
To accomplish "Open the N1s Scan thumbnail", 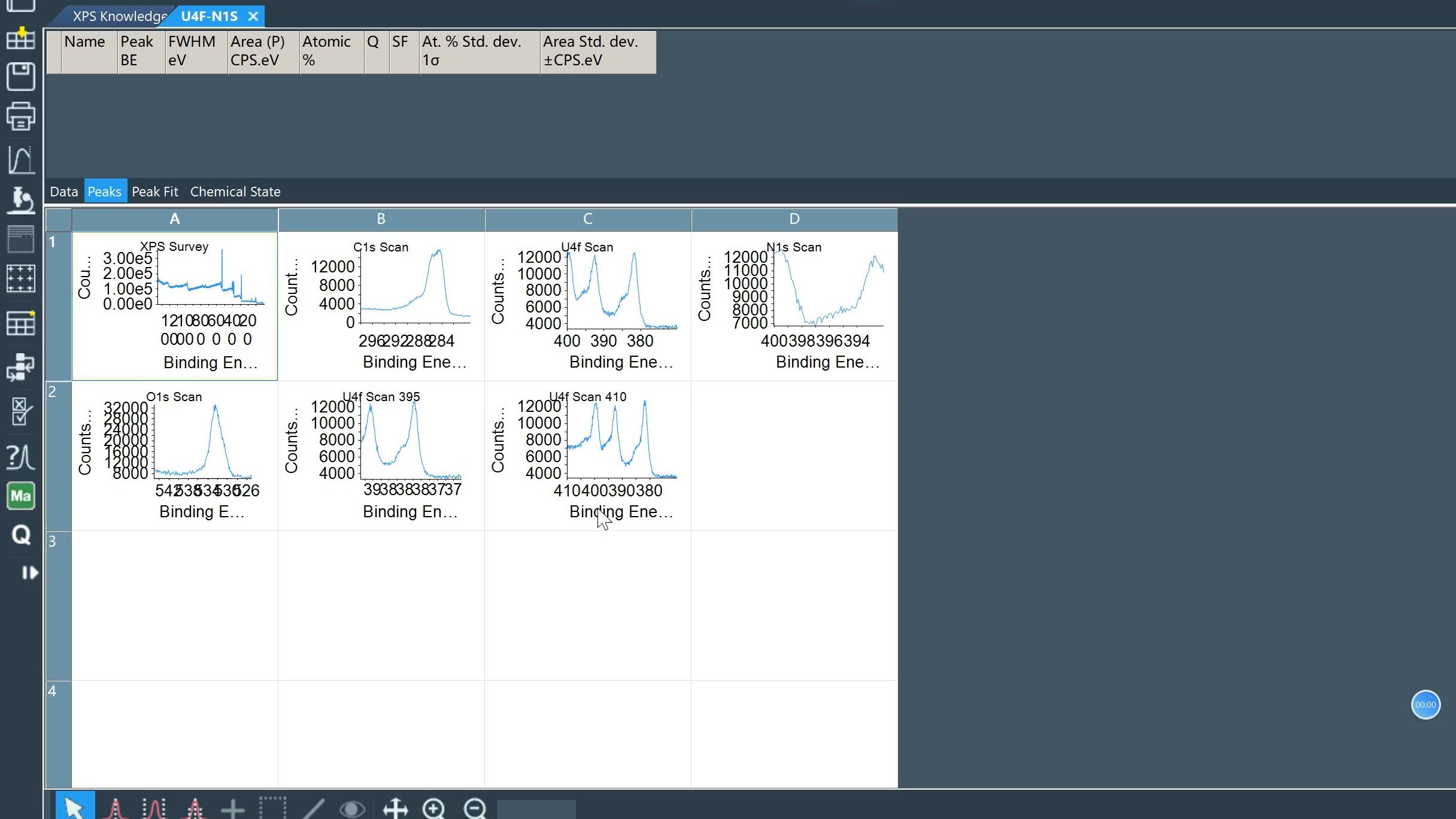I will pyautogui.click(x=794, y=305).
